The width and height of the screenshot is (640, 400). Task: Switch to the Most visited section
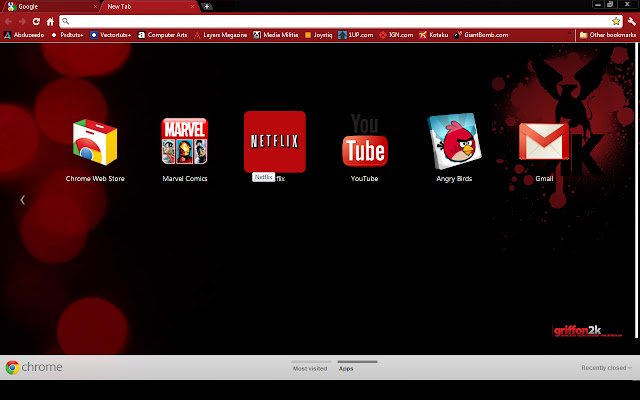[310, 368]
